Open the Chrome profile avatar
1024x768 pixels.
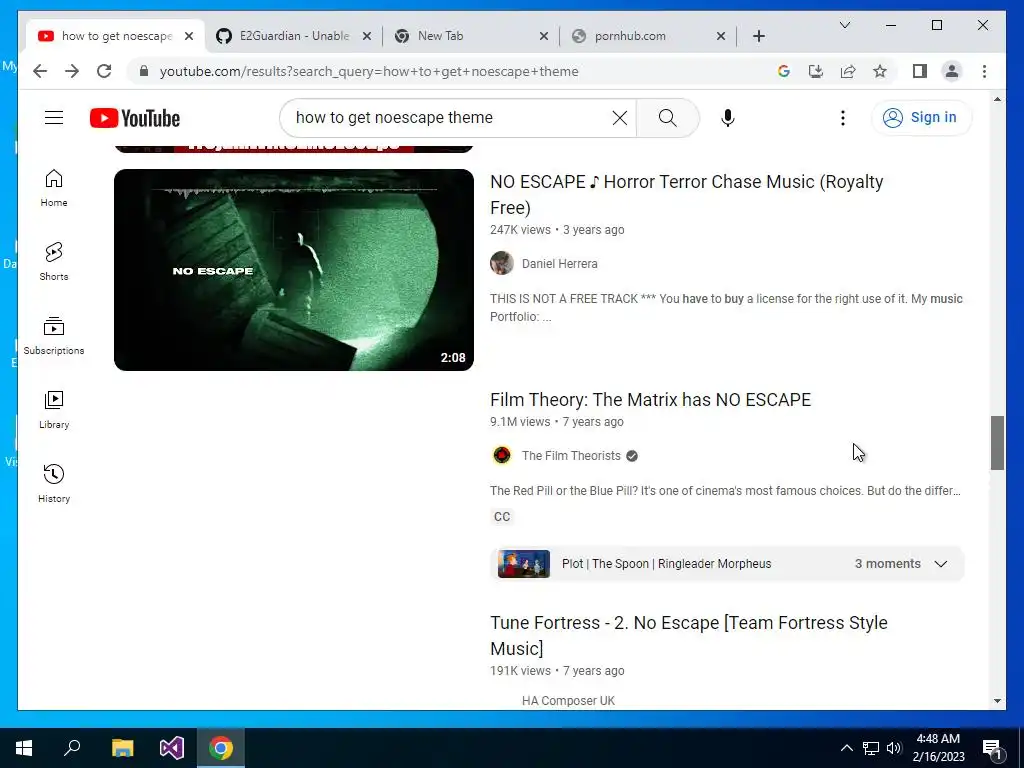[x=952, y=71]
